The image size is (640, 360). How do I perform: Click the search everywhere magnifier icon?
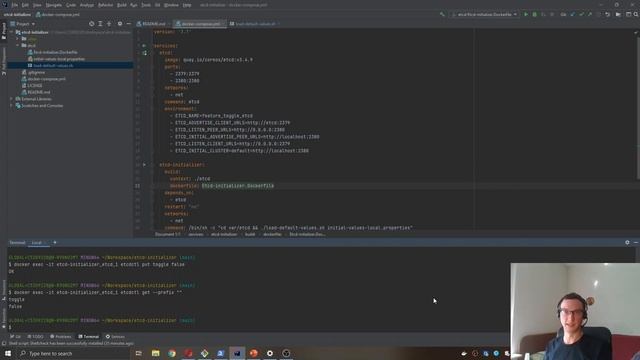click(636, 14)
